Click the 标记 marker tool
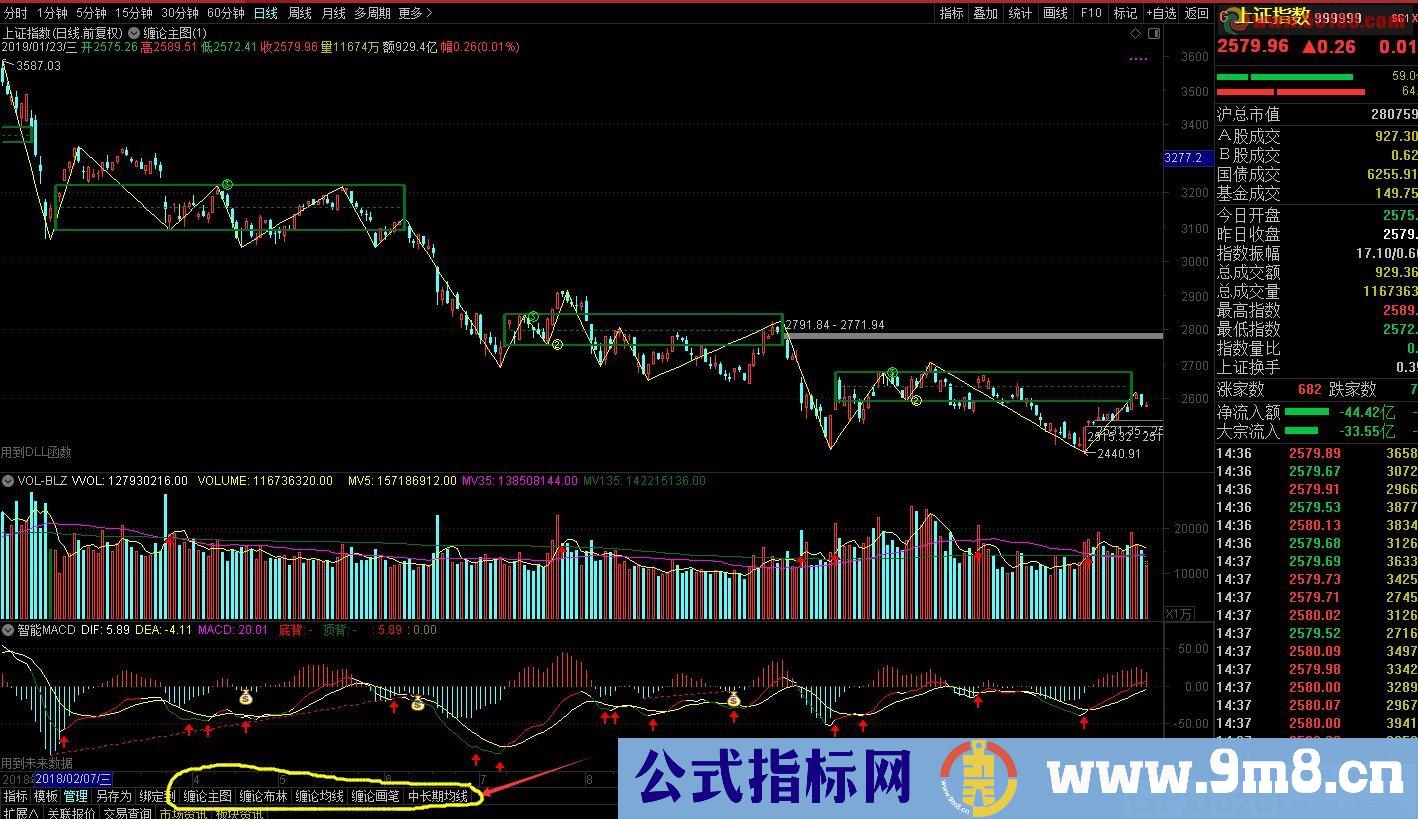 1124,13
